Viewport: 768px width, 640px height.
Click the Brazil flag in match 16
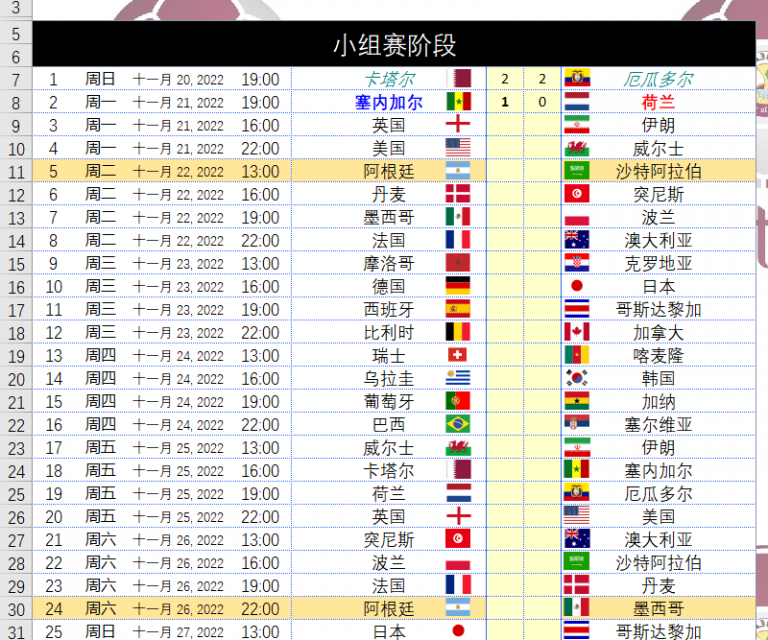(458, 424)
